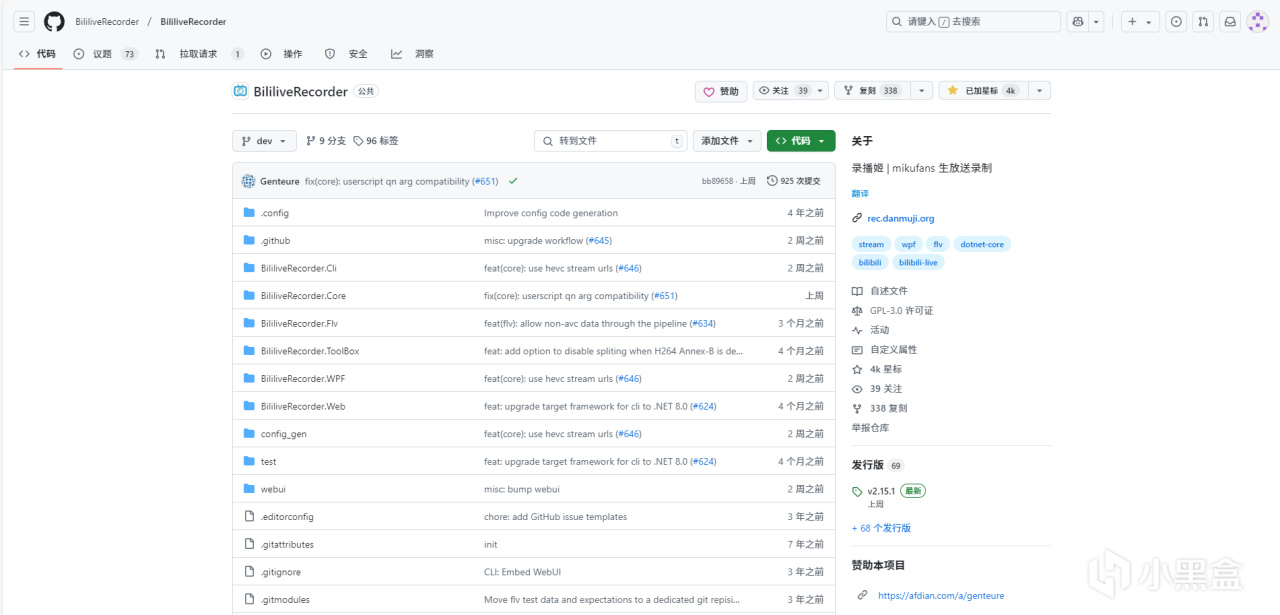Expand the fork options arrow

[921, 91]
